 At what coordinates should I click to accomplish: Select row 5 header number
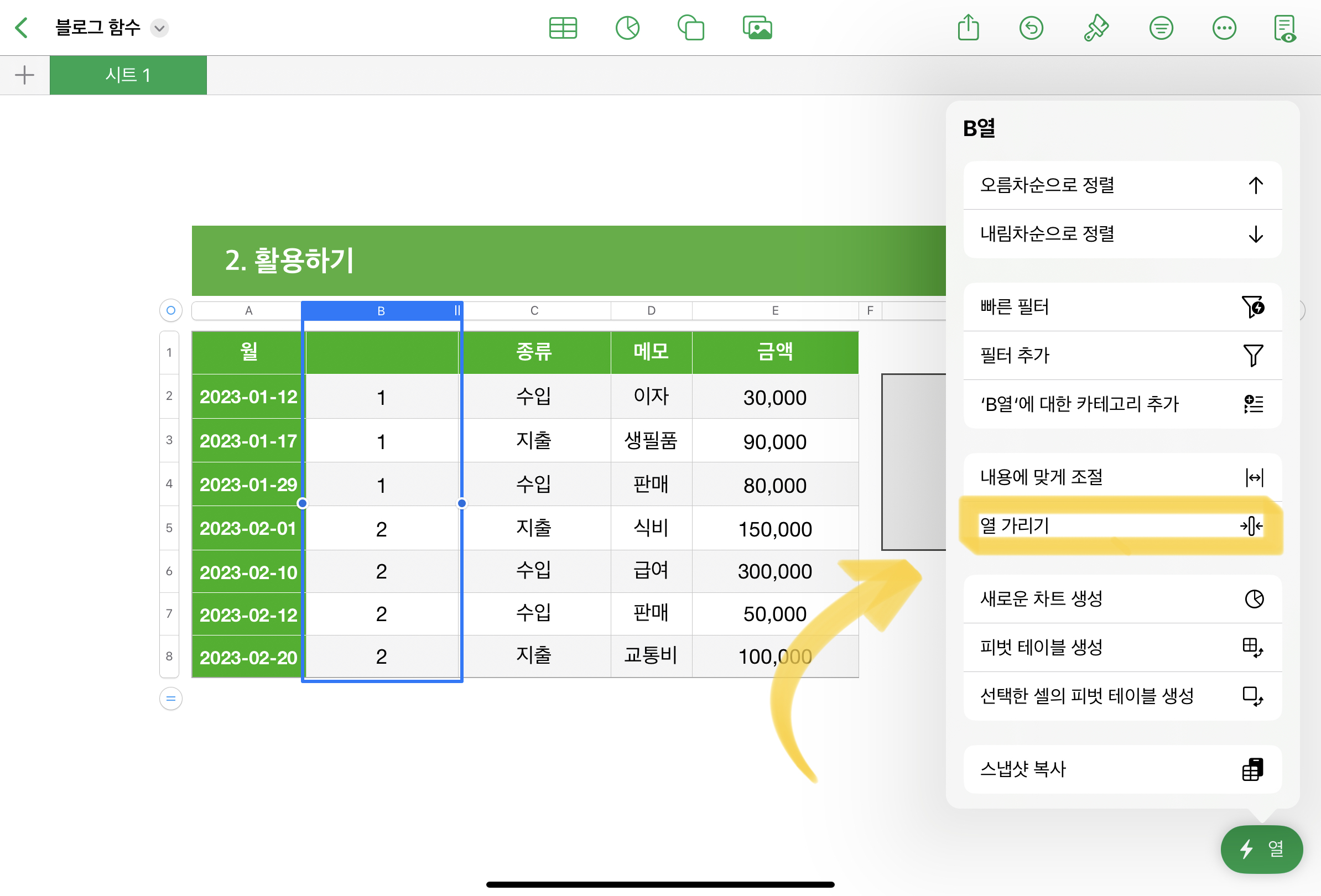[x=169, y=528]
